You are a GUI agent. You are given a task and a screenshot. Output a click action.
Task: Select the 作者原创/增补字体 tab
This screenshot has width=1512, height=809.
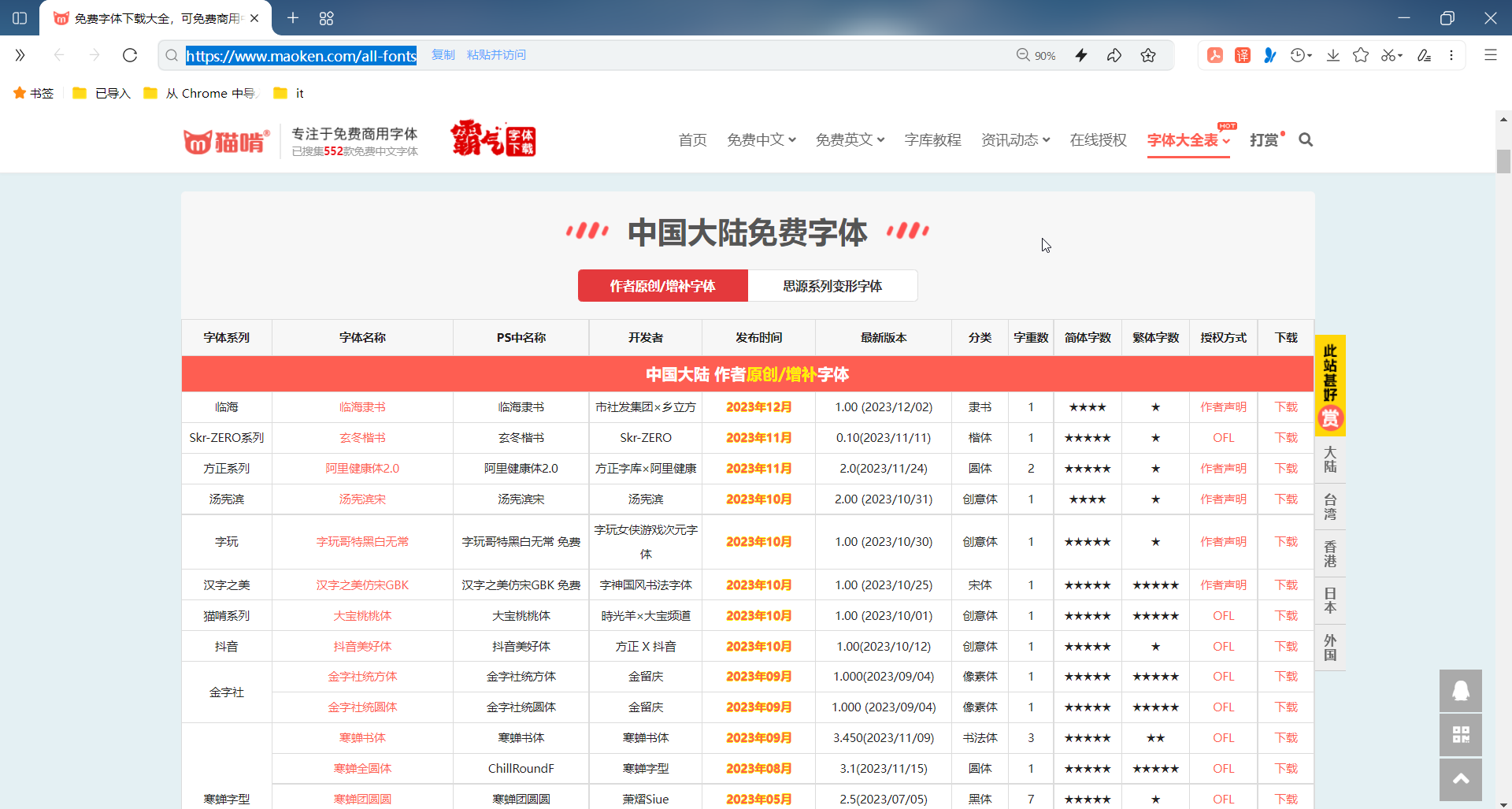pyautogui.click(x=662, y=286)
